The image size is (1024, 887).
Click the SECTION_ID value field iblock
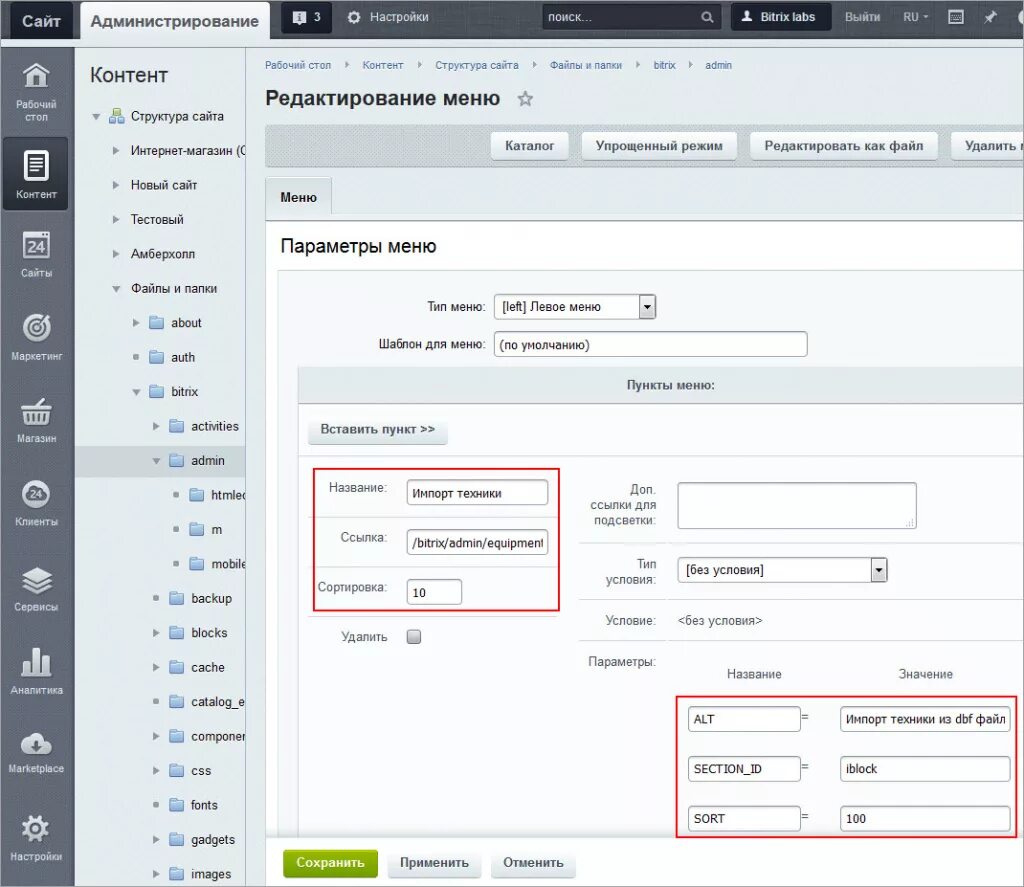click(925, 769)
